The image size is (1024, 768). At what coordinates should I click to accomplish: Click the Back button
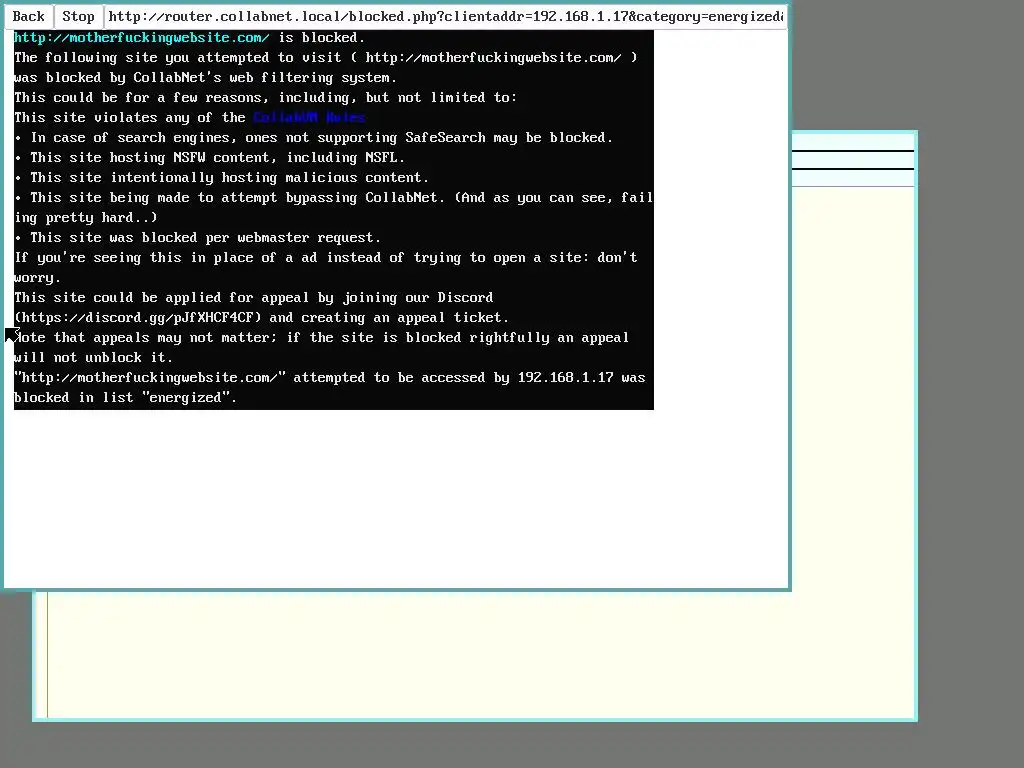29,16
